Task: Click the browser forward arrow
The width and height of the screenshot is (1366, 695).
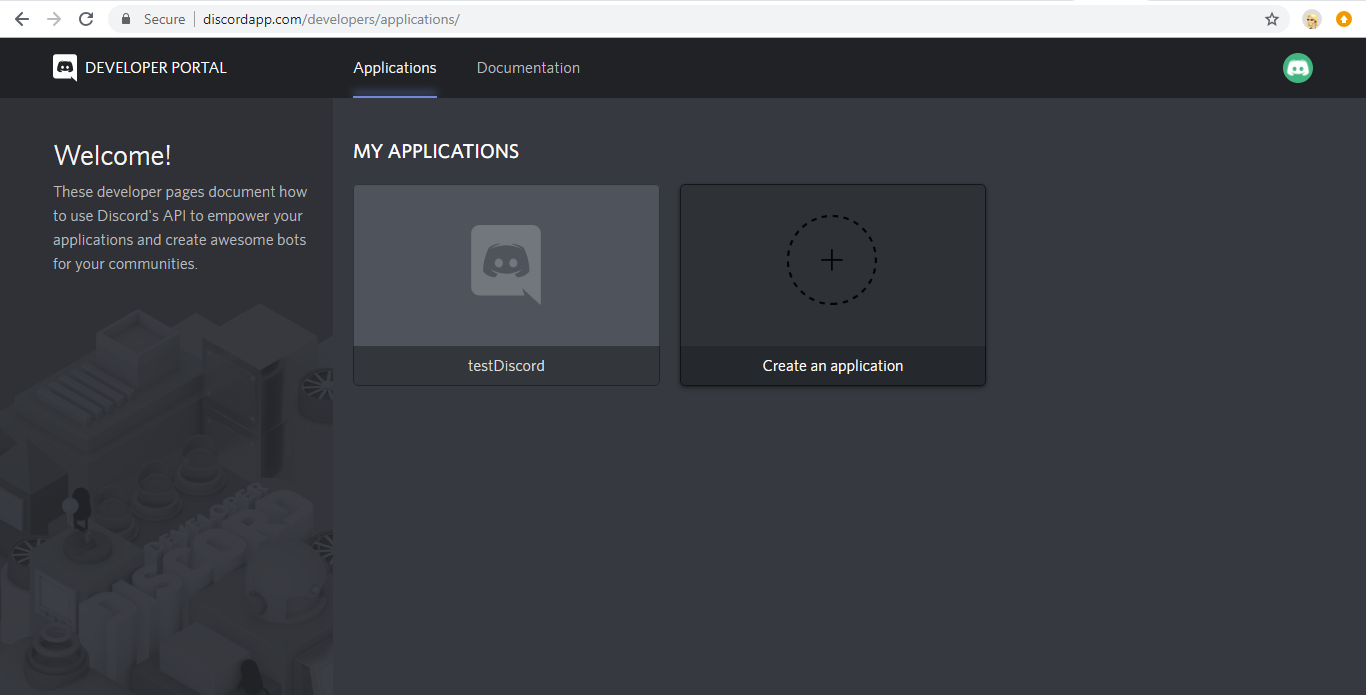Action: point(54,19)
